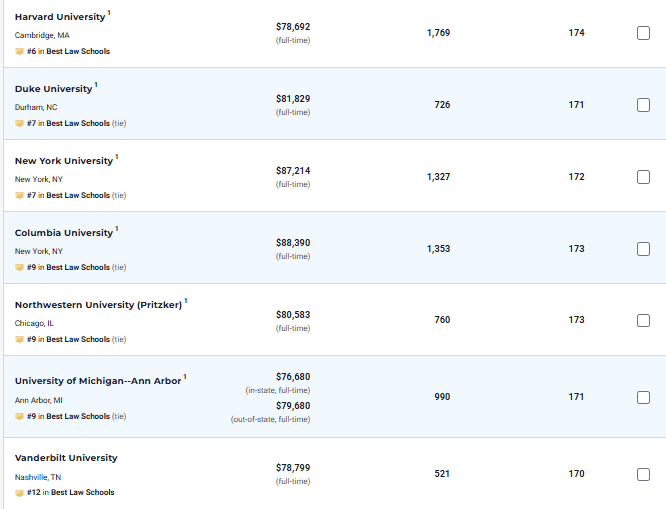Mark the checkbox for Northwestern University (Pritzker)
The image size is (666, 509).
point(644,321)
